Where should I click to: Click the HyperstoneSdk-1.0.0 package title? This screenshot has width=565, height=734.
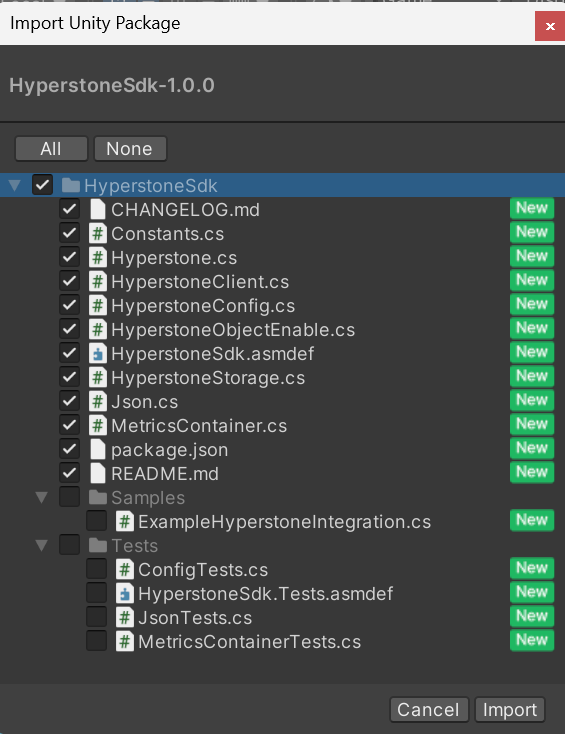112,85
